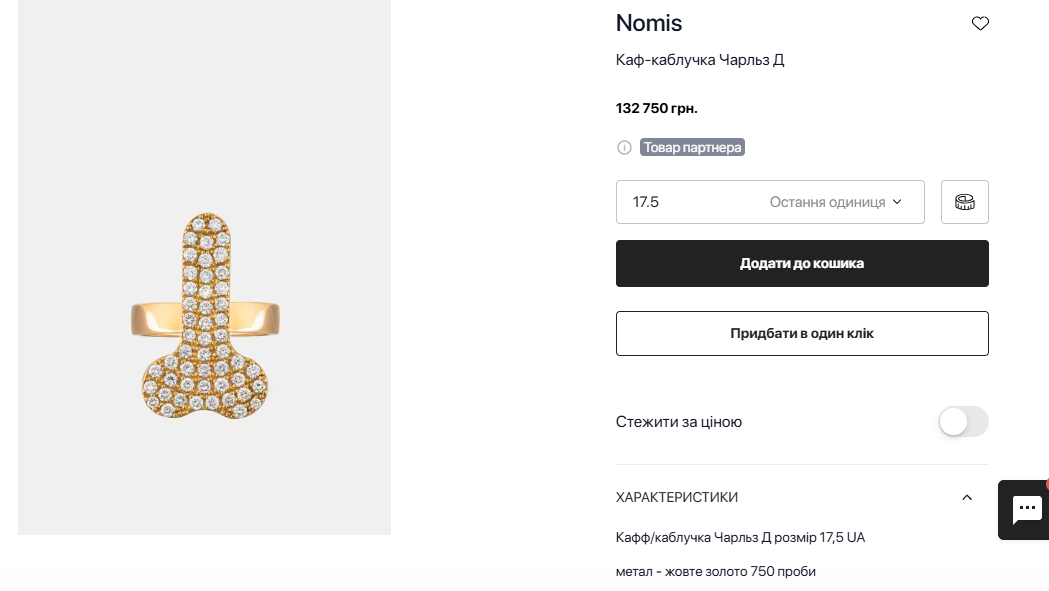Click the Остання одиниця stock text

tap(827, 202)
